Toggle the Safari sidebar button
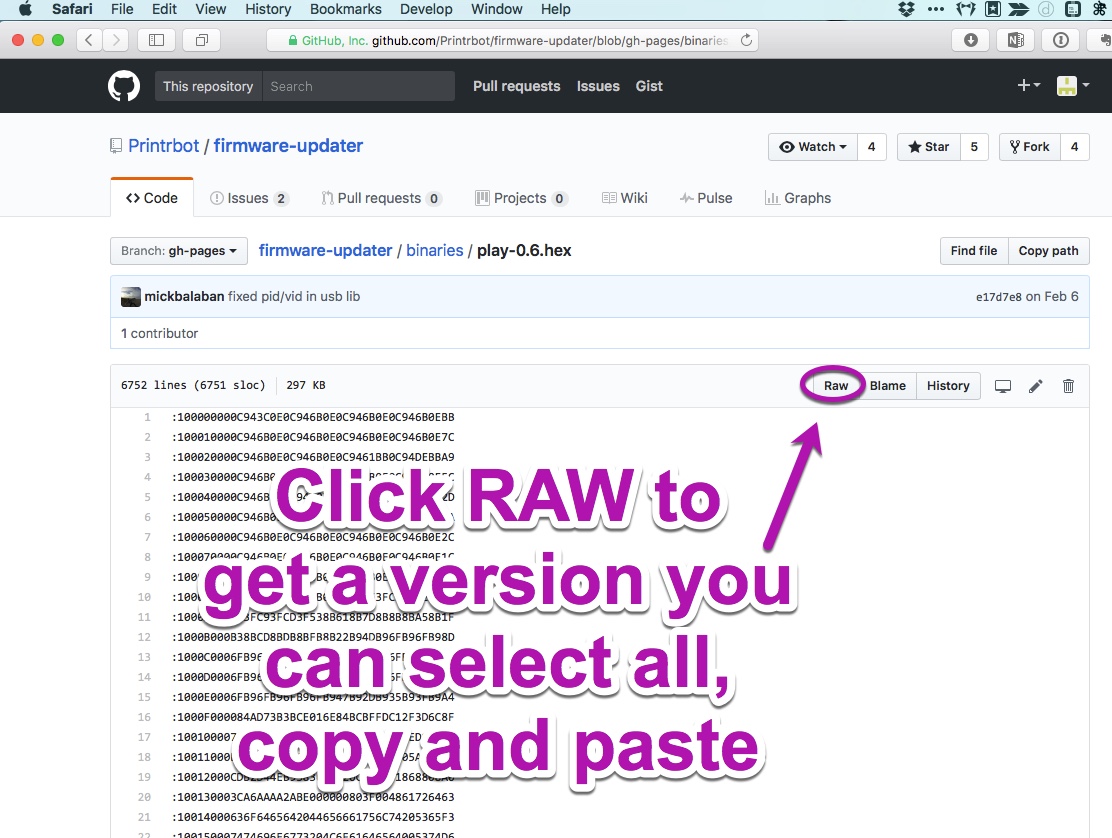The image size is (1112, 838). point(156,40)
